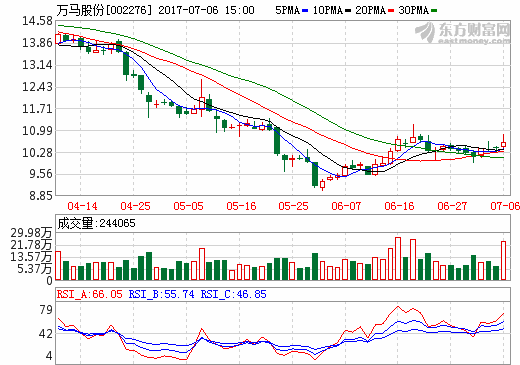Click the 13.57万 volume axis label

31,257
